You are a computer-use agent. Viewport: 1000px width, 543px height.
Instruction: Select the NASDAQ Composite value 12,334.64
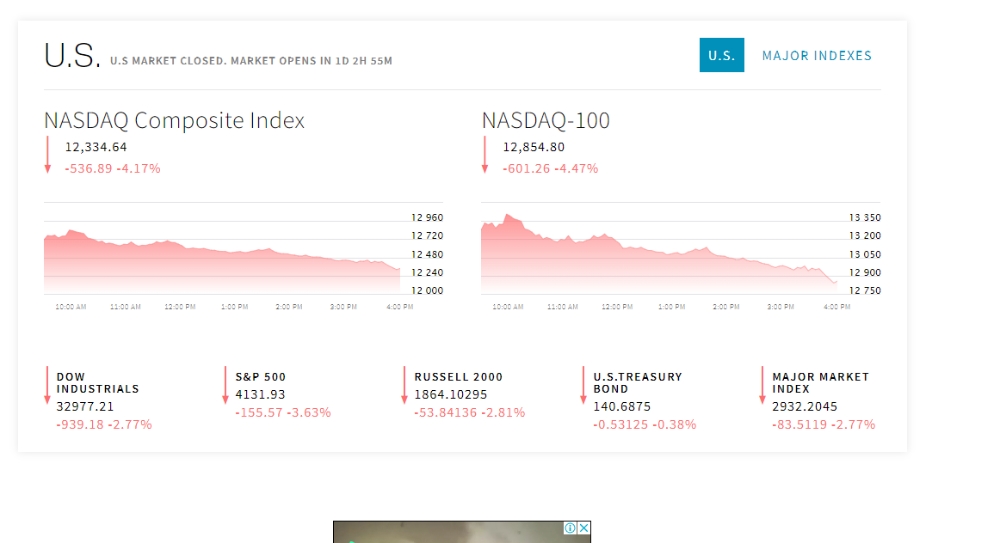pyautogui.click(x=96, y=147)
